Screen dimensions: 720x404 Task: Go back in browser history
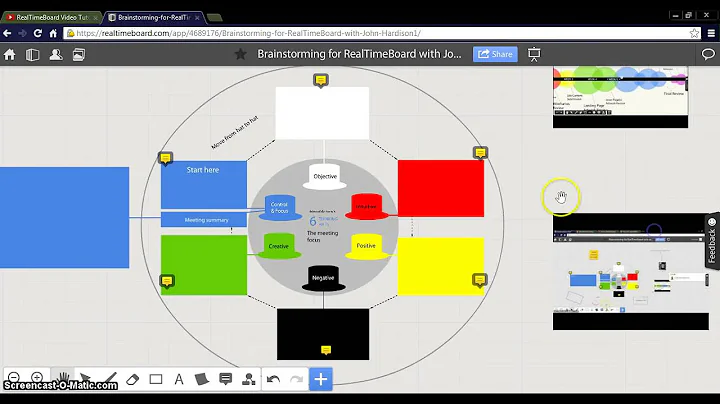(x=7, y=33)
